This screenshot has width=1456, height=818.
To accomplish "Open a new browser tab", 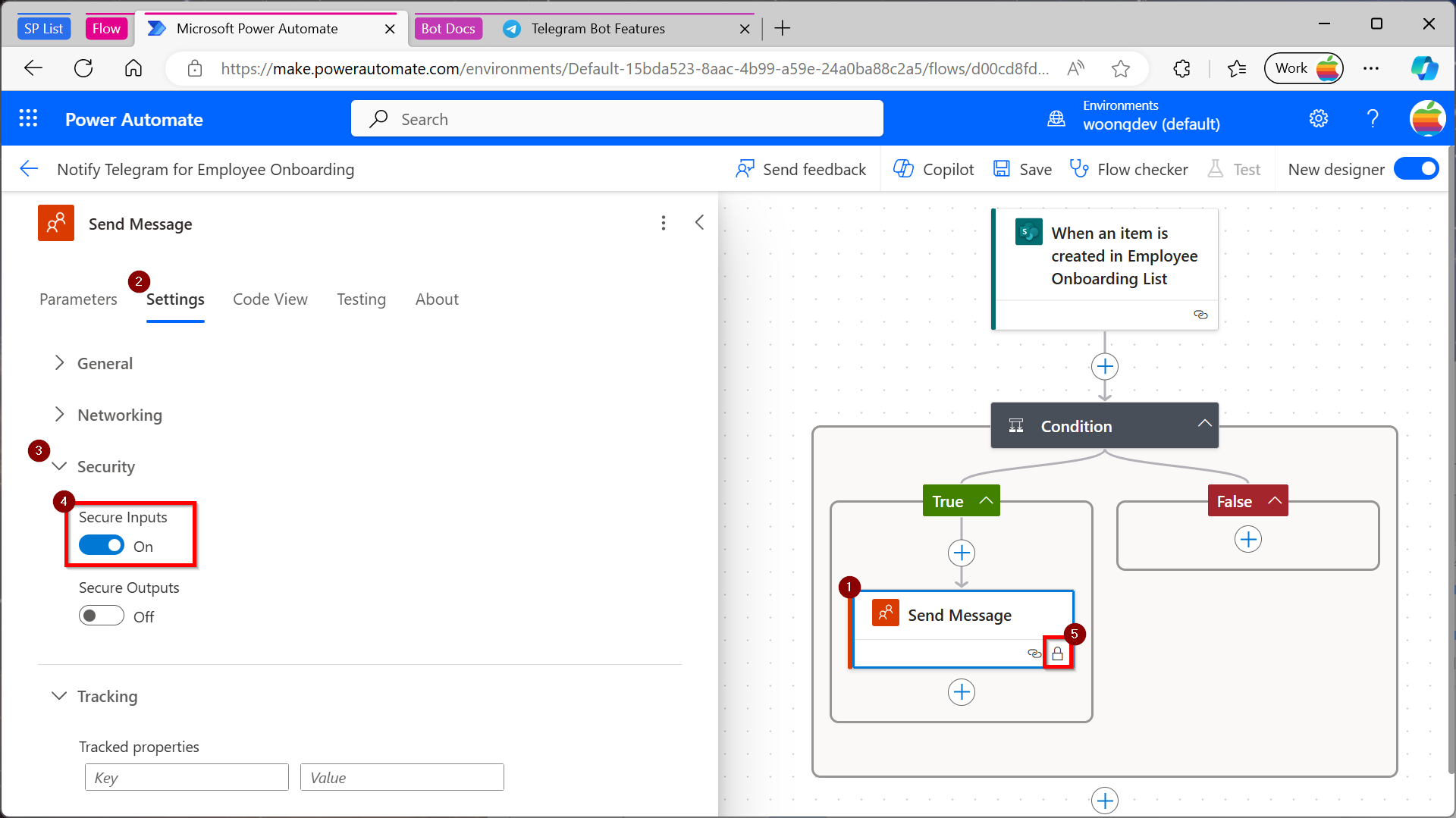I will [x=783, y=29].
